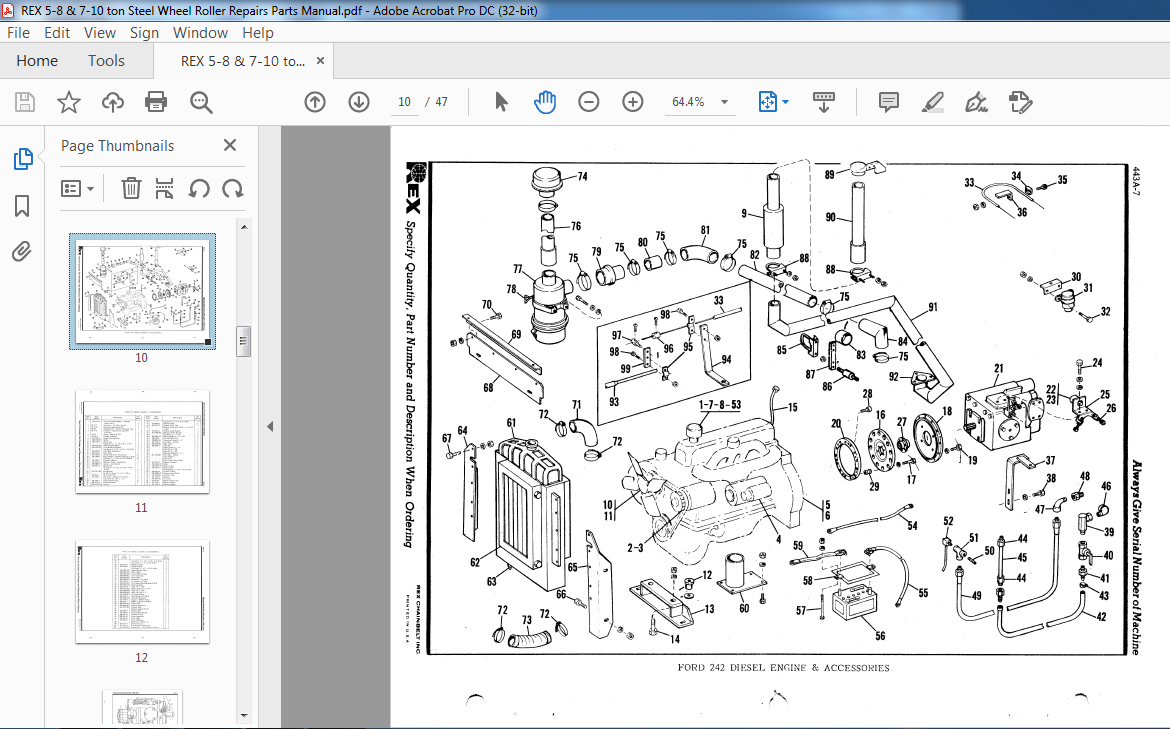1170x729 pixels.
Task: Open the File menu
Action: tap(19, 33)
